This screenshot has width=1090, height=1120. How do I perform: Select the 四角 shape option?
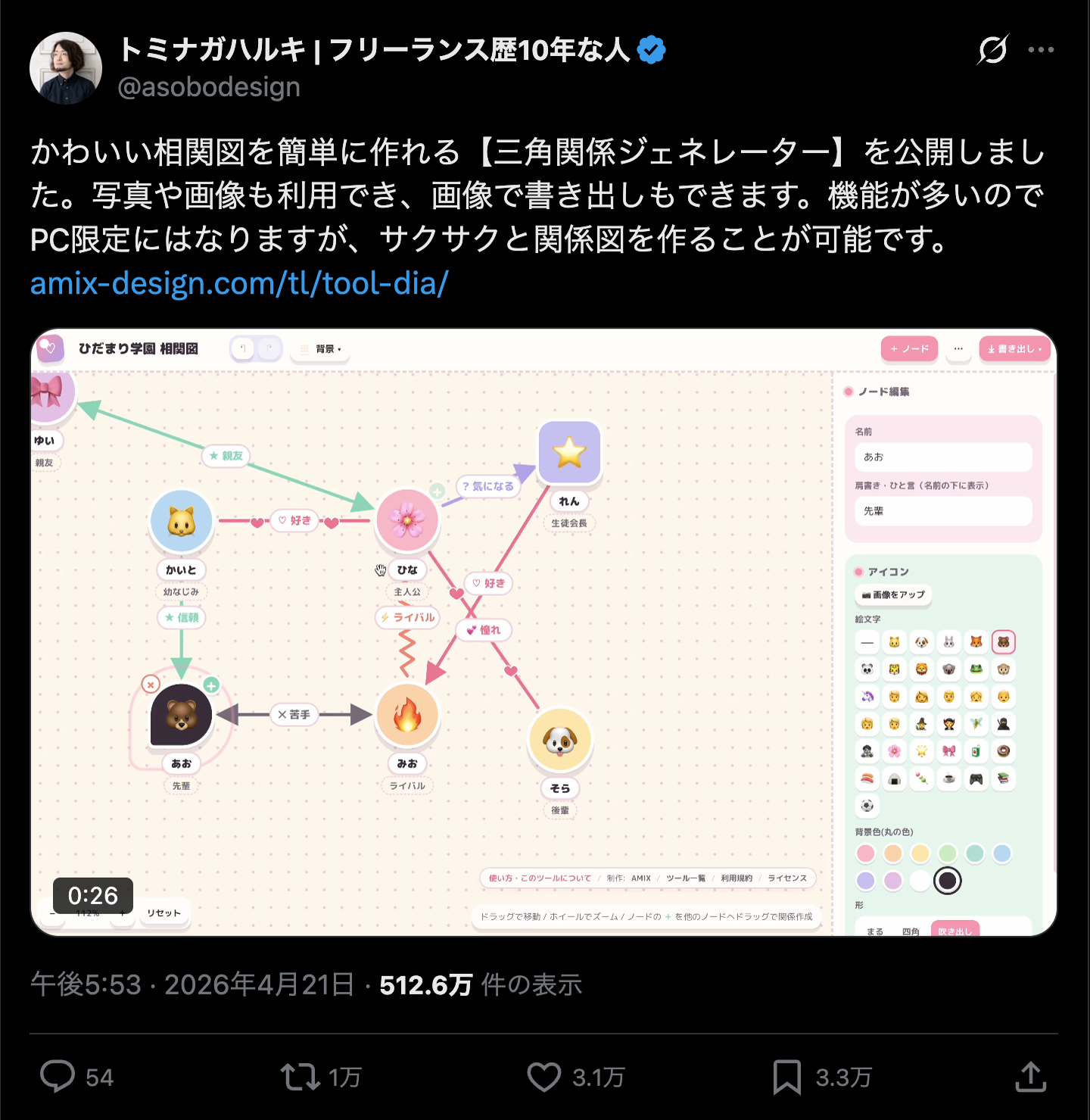pos(911,931)
